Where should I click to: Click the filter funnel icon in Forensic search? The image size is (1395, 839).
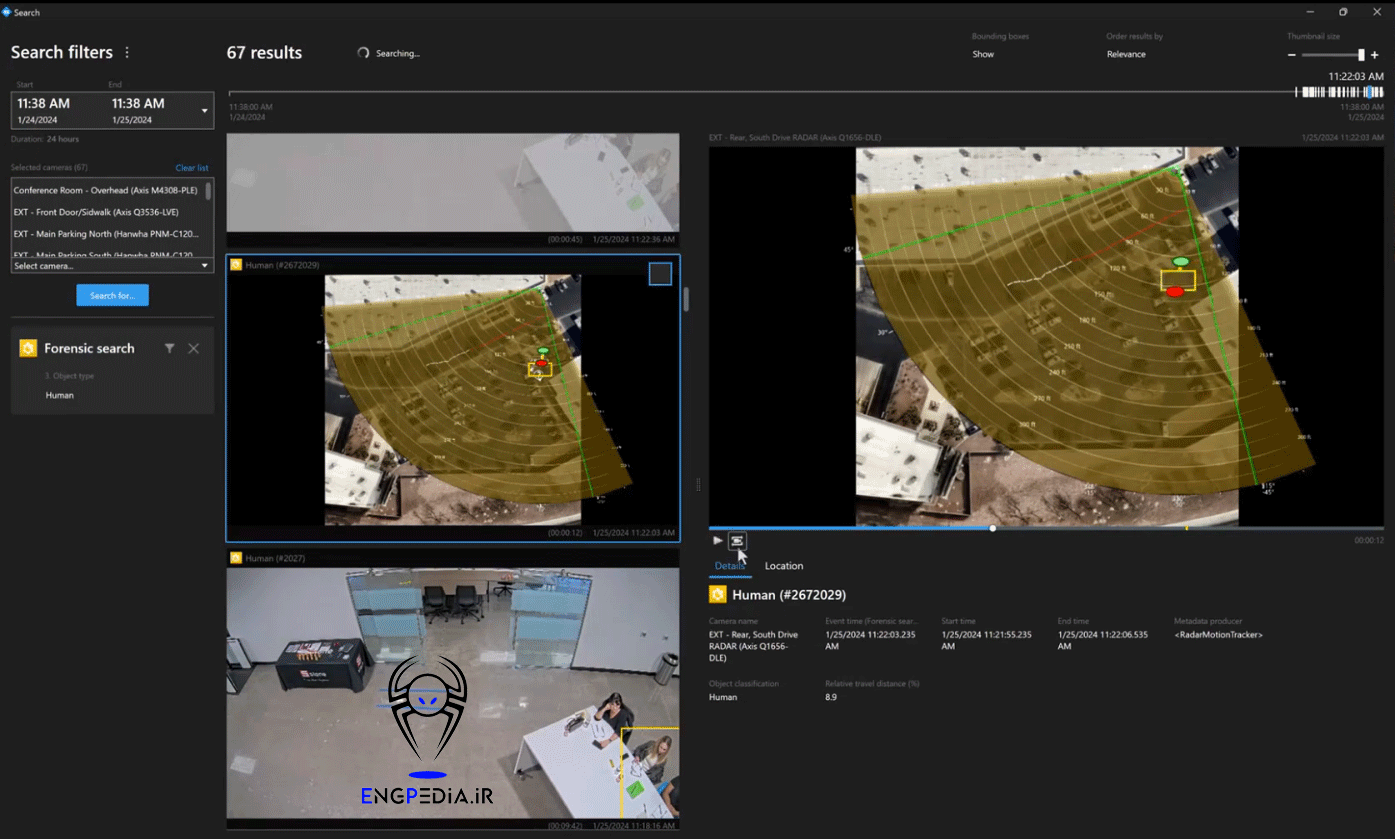[170, 348]
